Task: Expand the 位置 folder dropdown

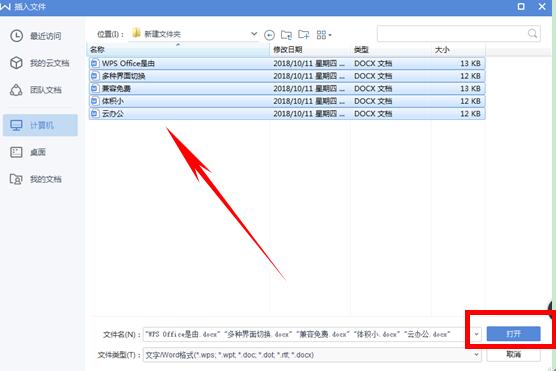Action: [x=254, y=34]
